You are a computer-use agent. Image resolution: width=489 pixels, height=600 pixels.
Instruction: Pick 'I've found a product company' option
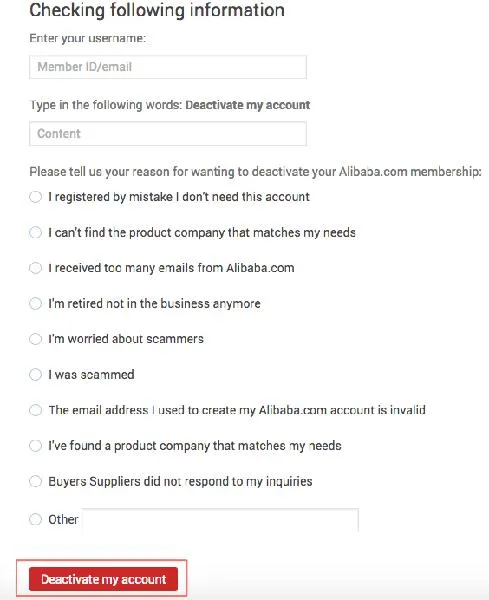click(35, 445)
